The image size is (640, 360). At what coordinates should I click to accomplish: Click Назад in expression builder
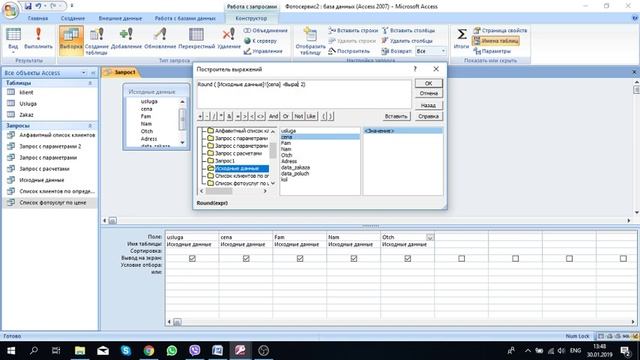[428, 105]
